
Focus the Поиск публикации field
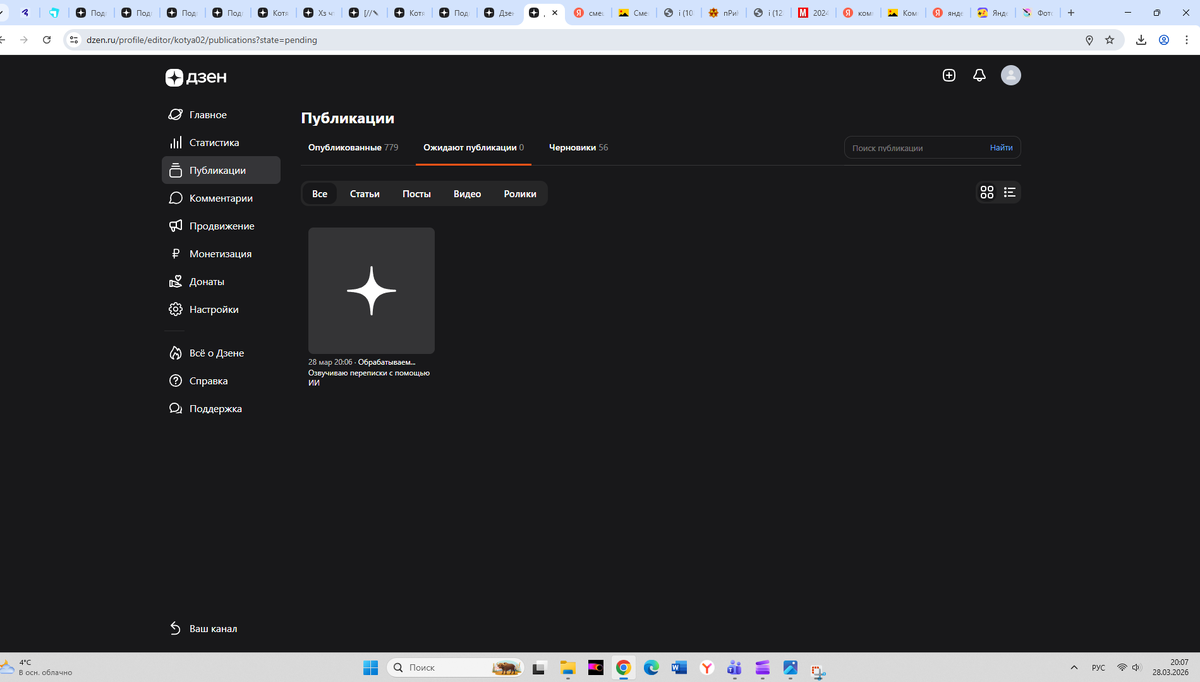pyautogui.click(x=915, y=148)
